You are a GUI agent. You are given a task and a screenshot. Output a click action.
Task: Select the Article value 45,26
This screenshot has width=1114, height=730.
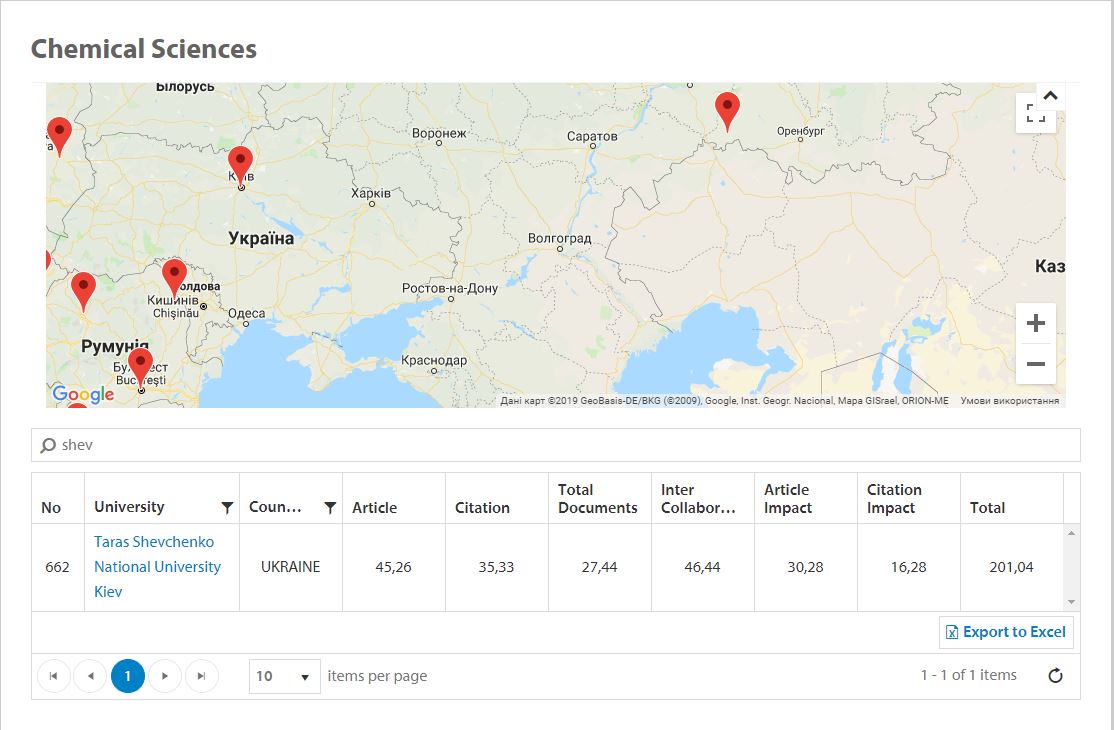(394, 567)
